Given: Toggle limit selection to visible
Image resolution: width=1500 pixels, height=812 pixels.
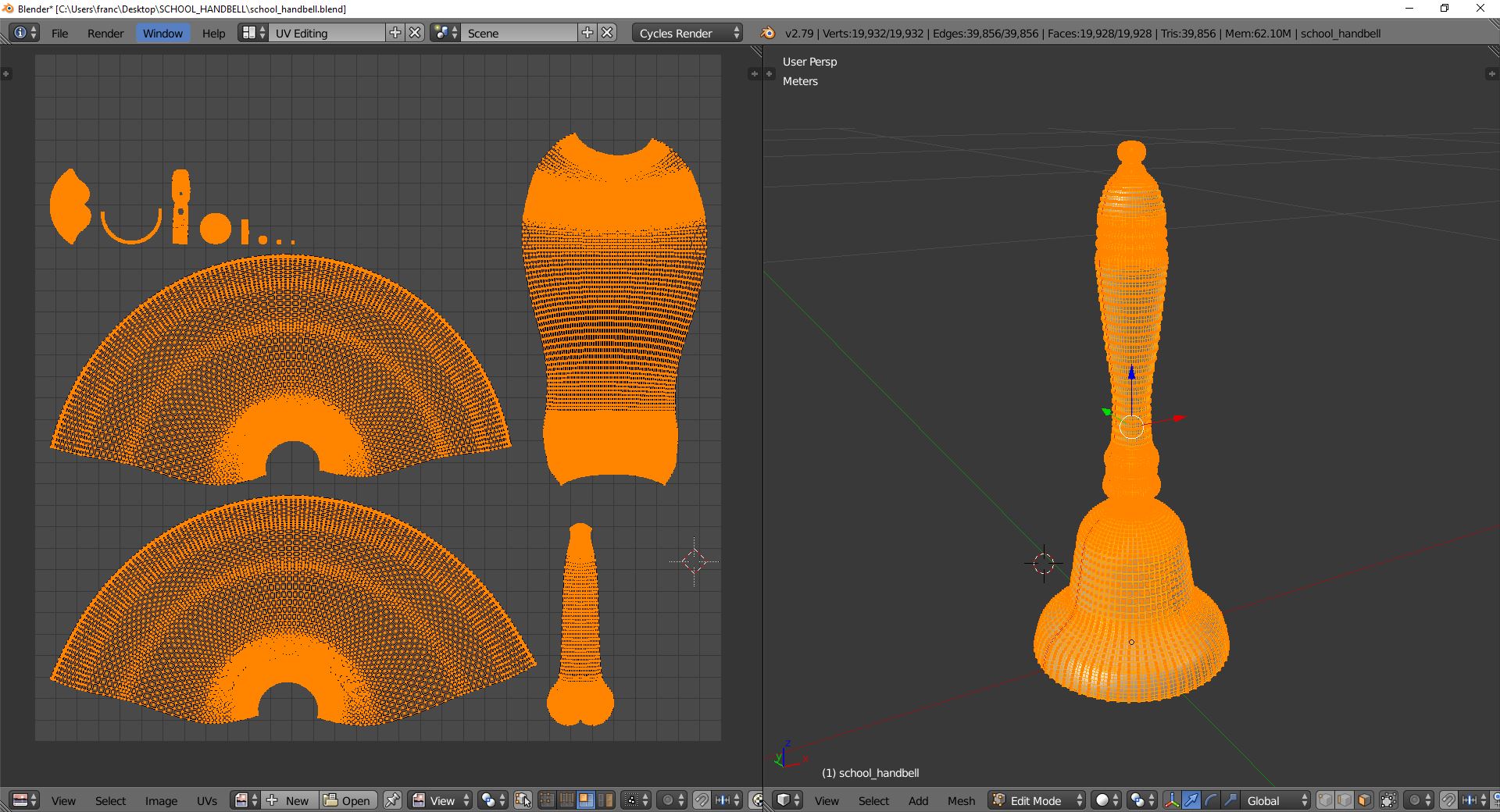Looking at the screenshot, I should [1388, 800].
